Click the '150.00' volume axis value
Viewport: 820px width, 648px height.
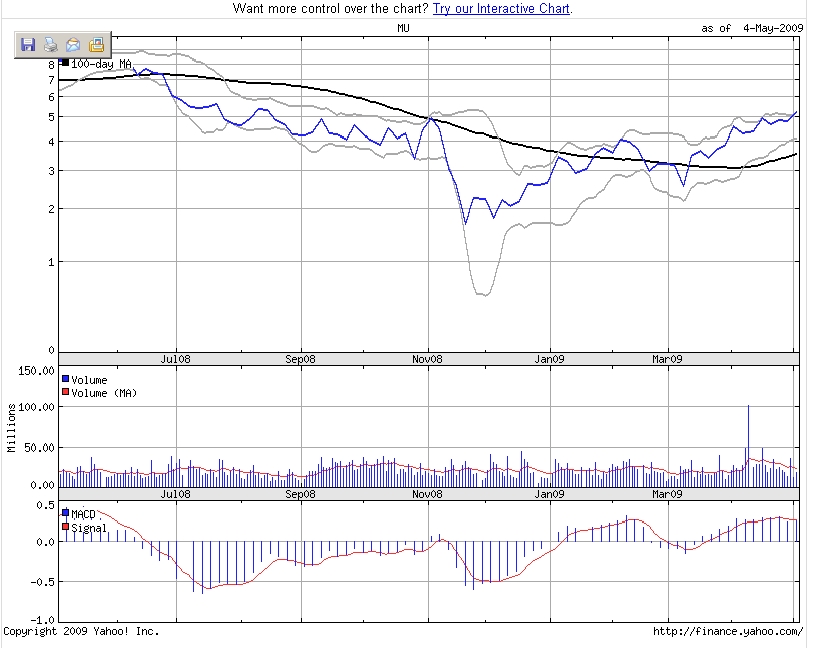coord(36,371)
